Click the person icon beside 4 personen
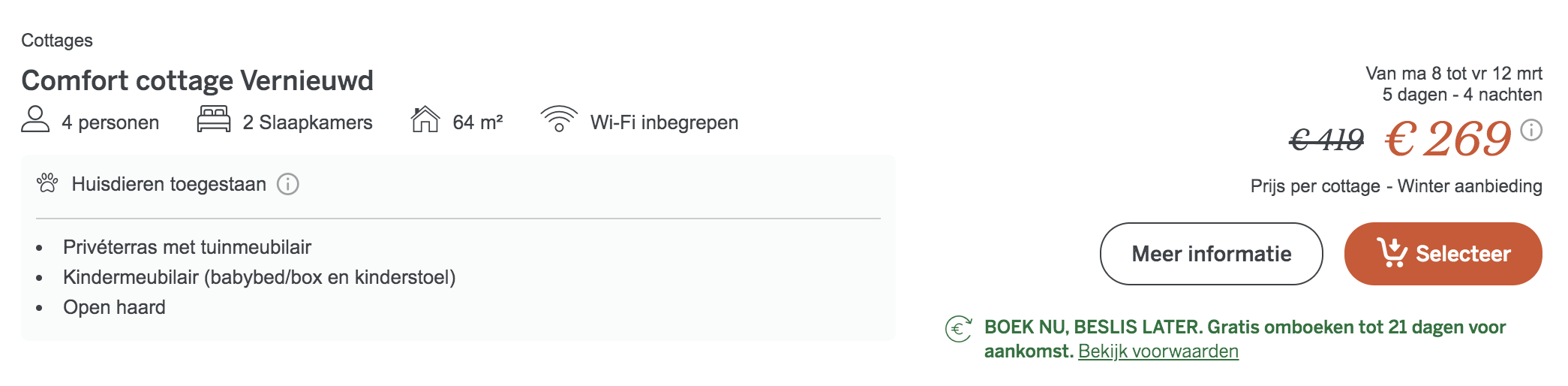Screen dimensions: 1568x386 35,119
